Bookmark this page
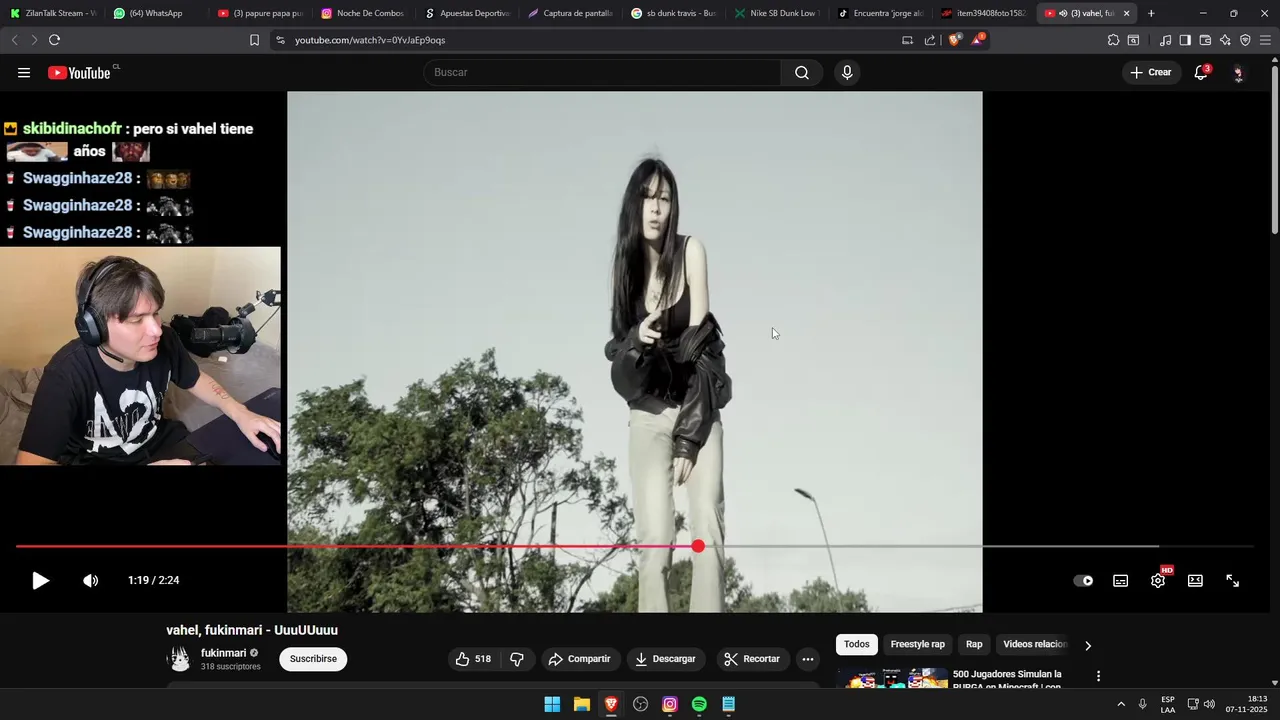 point(254,40)
